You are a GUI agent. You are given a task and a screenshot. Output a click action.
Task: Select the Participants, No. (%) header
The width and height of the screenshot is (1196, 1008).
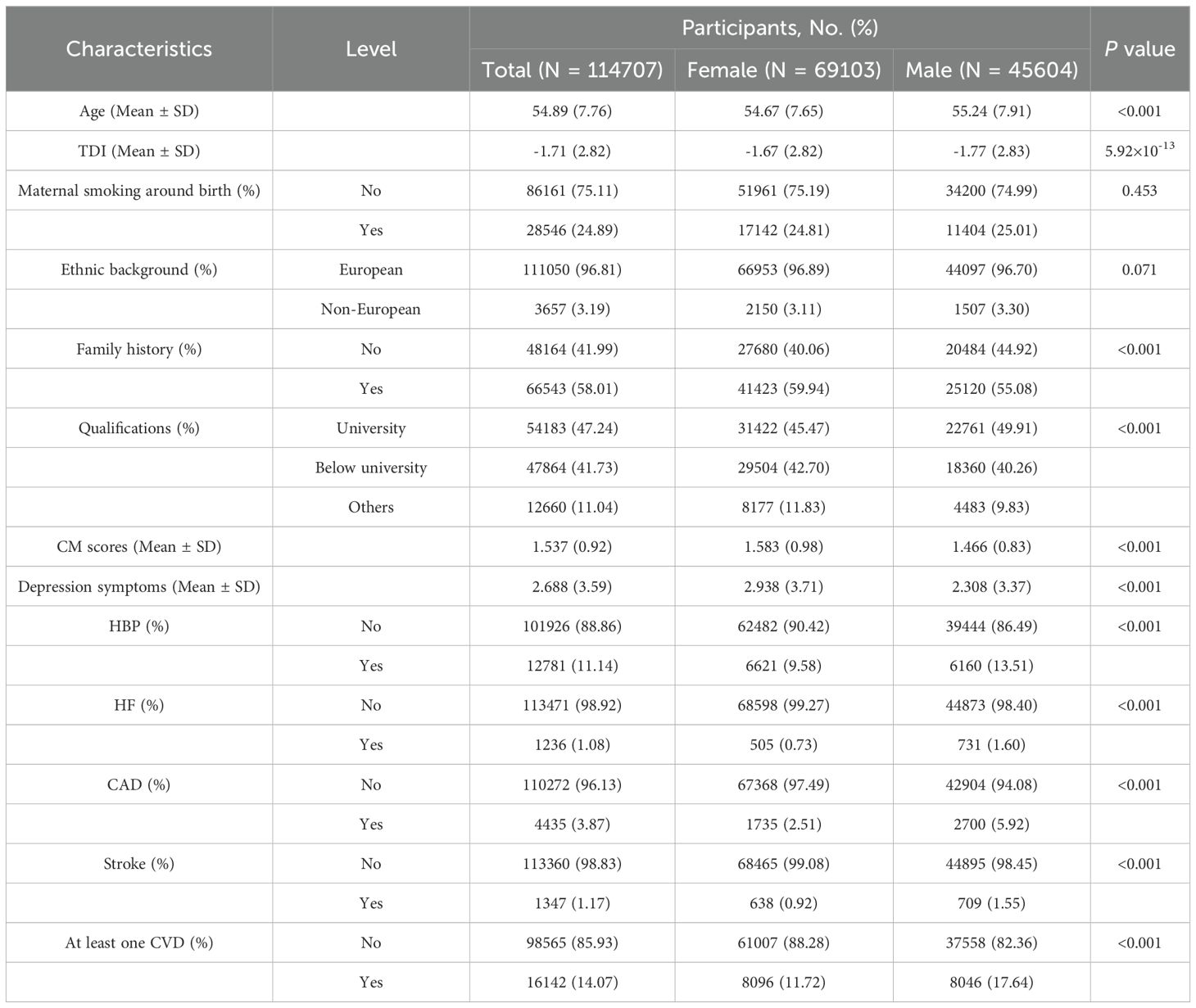779,28
